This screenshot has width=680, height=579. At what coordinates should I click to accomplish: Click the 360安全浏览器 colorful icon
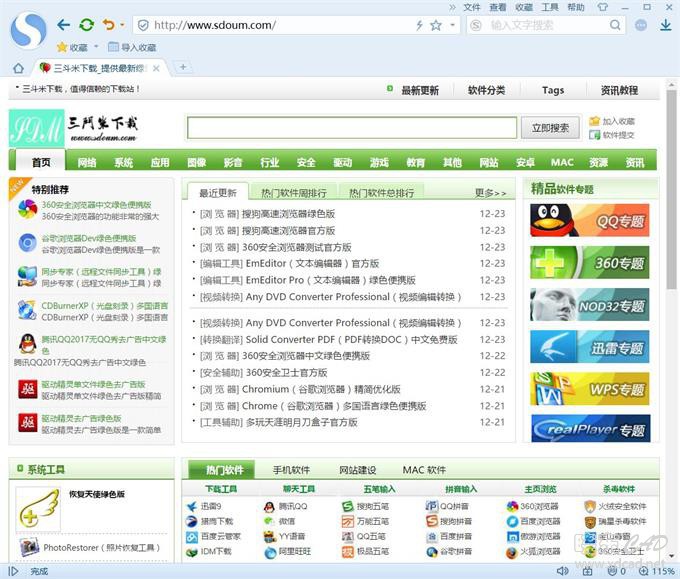[27, 209]
